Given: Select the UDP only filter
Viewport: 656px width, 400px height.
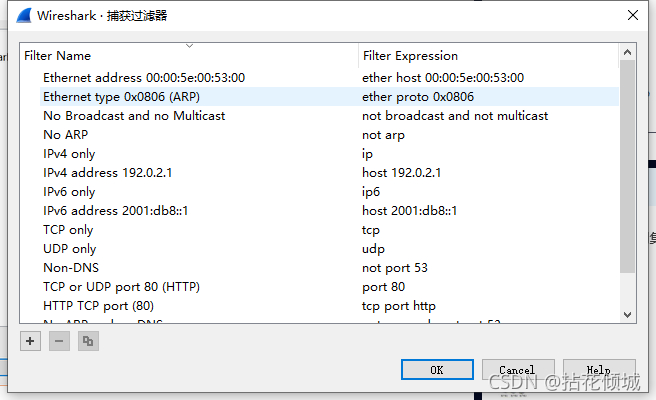Looking at the screenshot, I should pos(69,249).
